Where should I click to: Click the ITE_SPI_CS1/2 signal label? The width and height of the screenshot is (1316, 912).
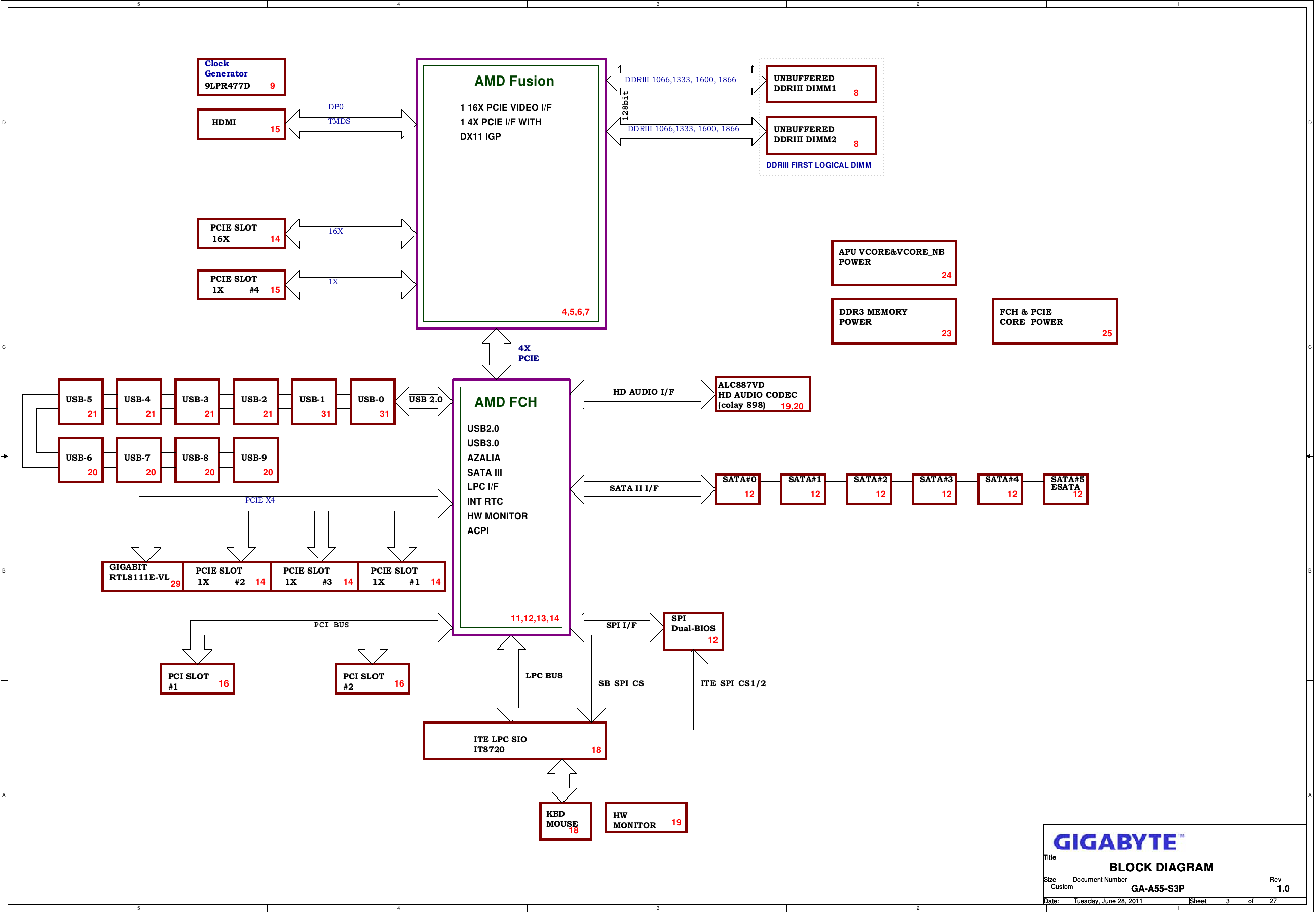click(733, 683)
